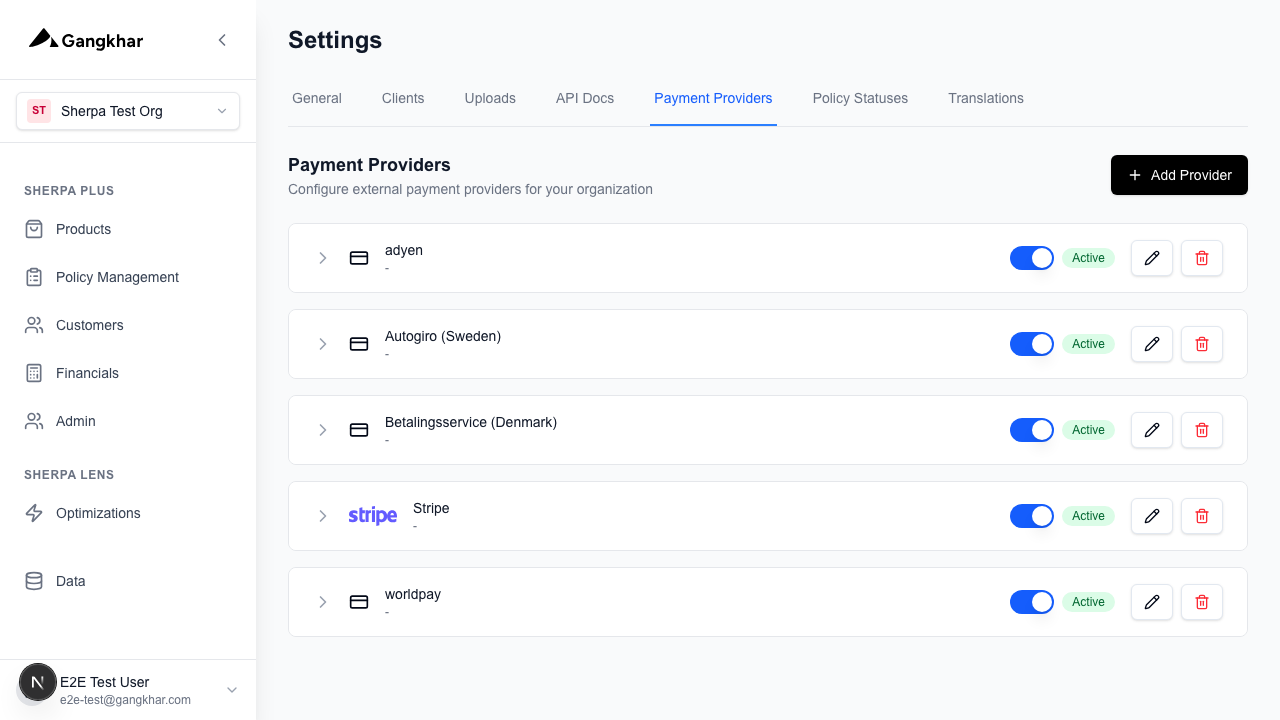Disable the Autogiro (Sweden) toggle

[x=1032, y=344]
